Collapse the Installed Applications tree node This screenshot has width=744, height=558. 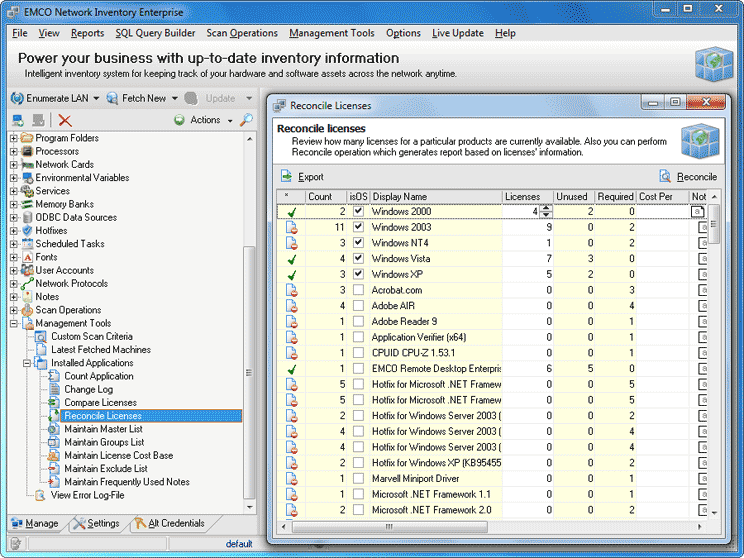click(x=29, y=363)
